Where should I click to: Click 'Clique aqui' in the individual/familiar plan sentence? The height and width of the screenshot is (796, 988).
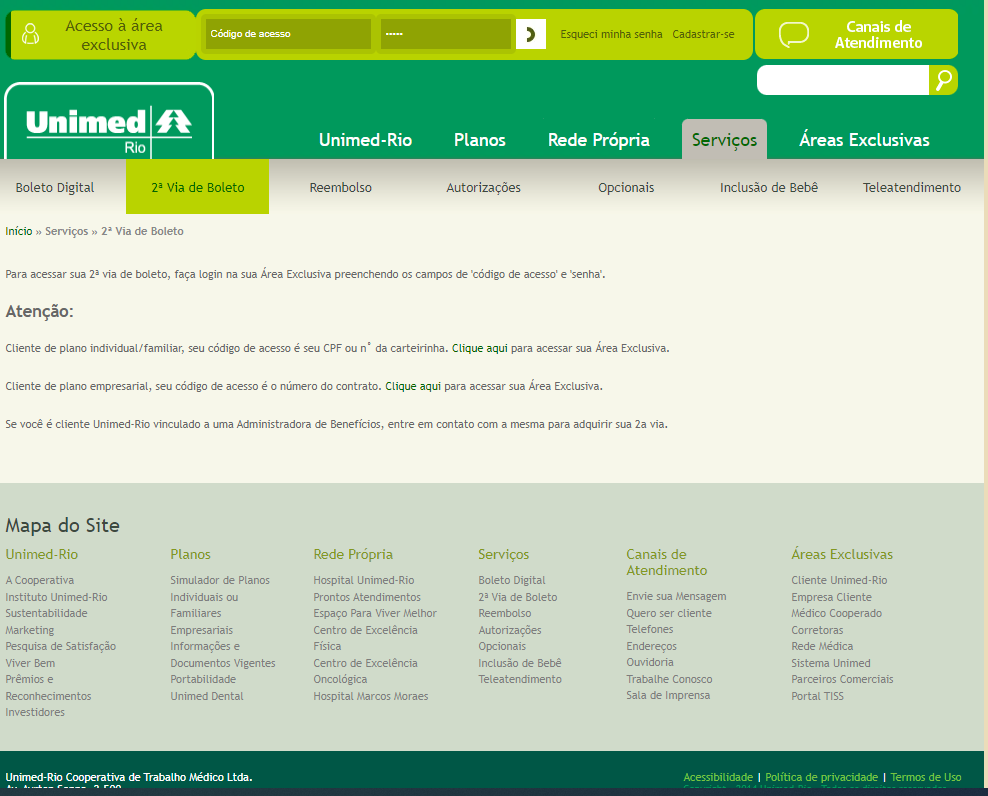click(x=480, y=348)
